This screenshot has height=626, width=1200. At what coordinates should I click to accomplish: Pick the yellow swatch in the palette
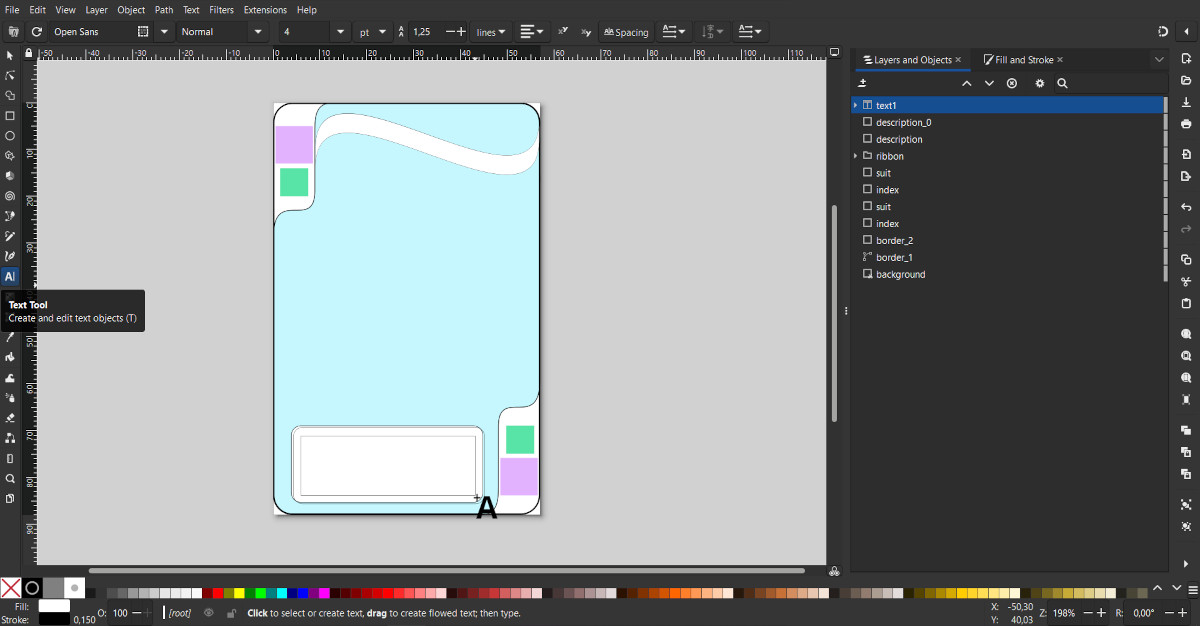click(239, 593)
